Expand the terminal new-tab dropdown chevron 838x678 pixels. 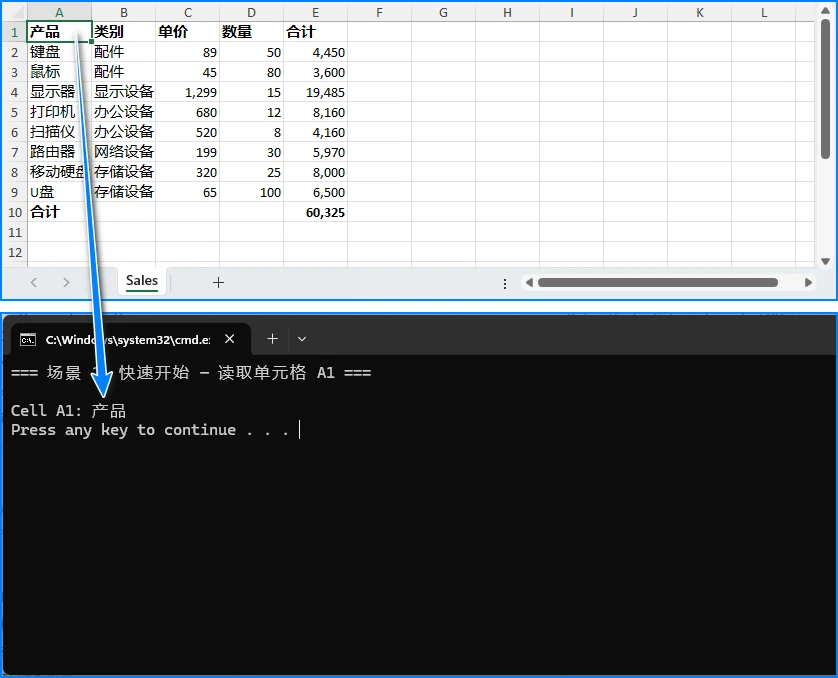(x=302, y=339)
